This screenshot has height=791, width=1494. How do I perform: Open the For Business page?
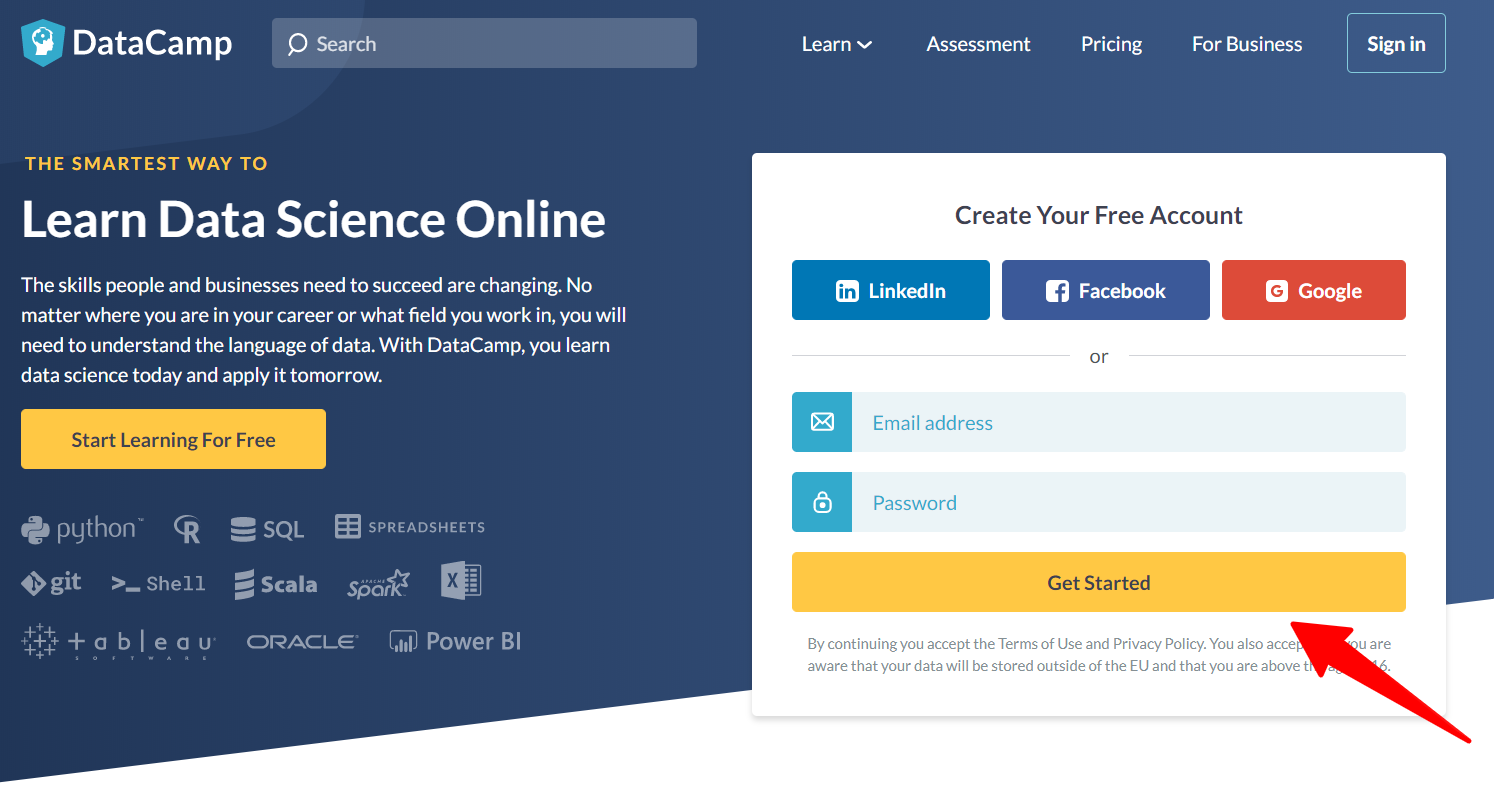point(1247,44)
